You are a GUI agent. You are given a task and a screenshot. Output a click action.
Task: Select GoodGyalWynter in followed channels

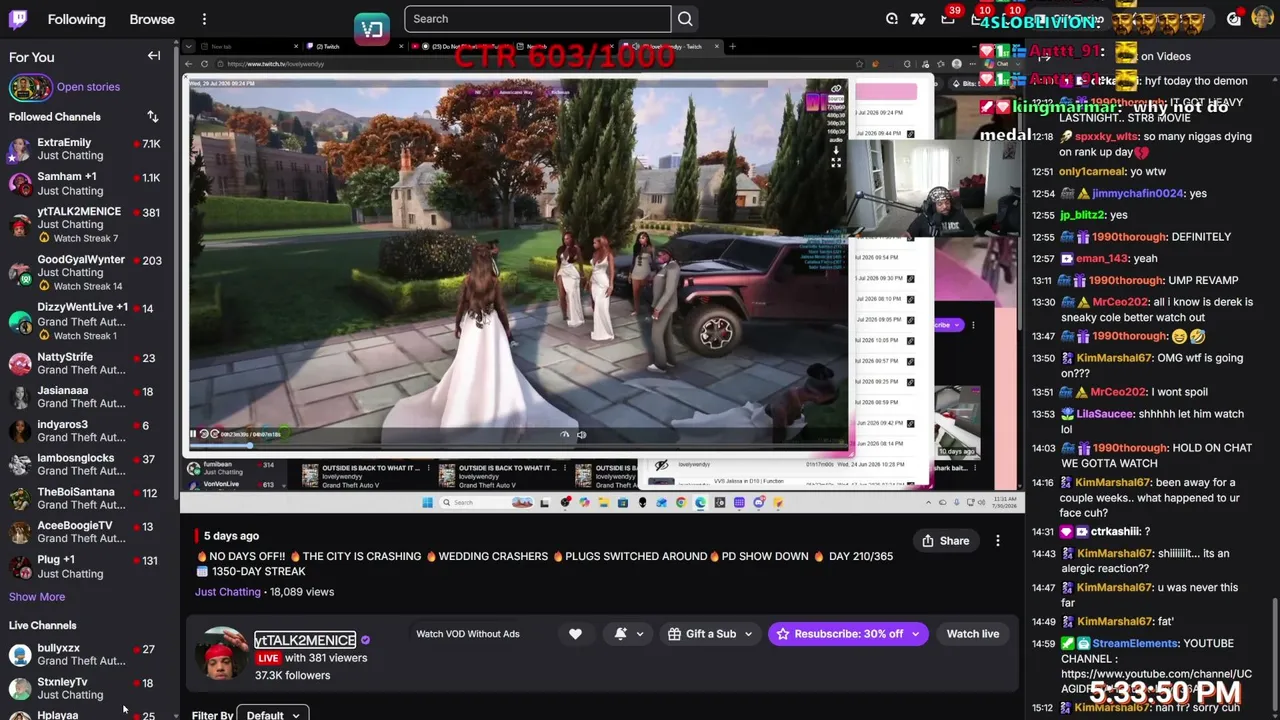pos(88,272)
